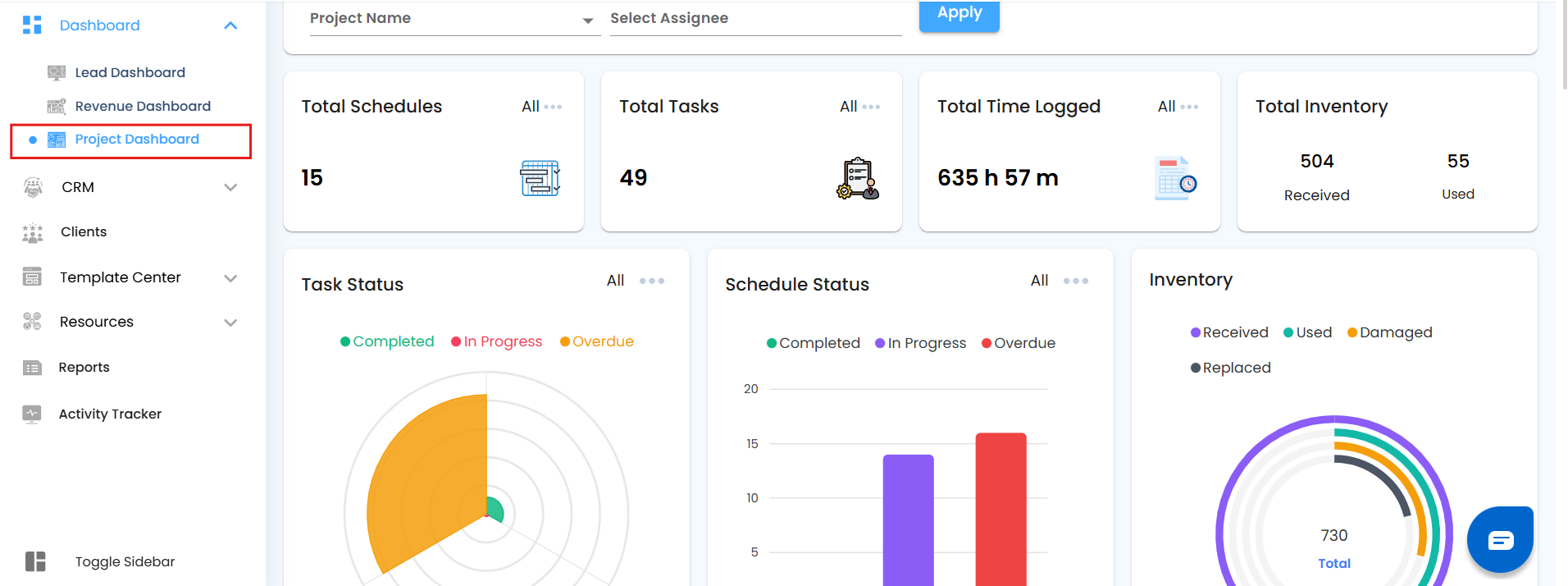Toggle Completed legend in Task Status
The height and width of the screenshot is (586, 1568).
(x=387, y=341)
